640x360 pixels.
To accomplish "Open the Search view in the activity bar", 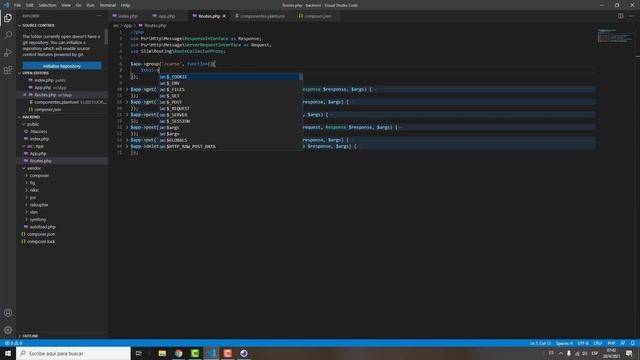I will point(8,36).
